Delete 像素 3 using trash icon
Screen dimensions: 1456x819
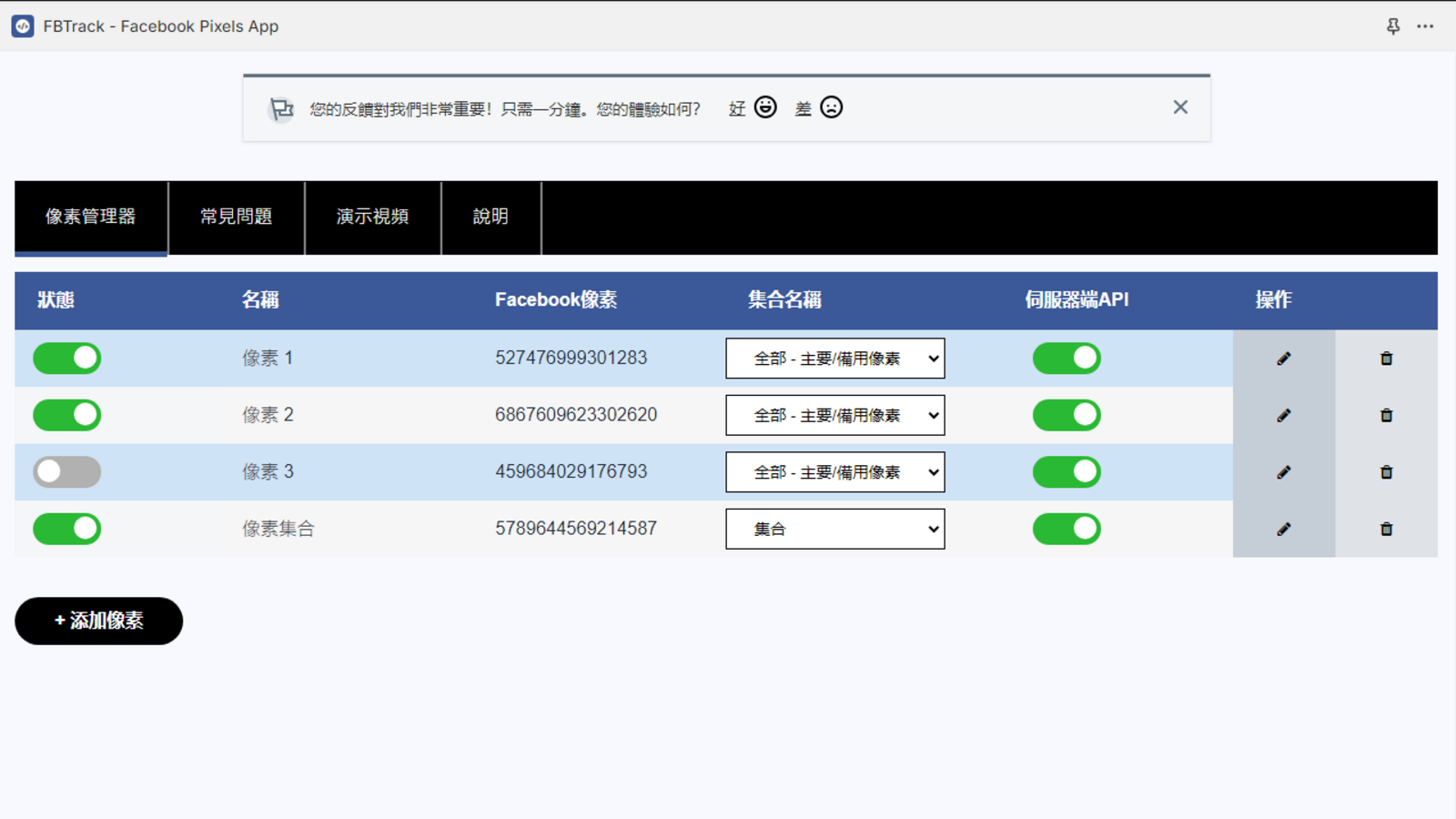(1386, 472)
